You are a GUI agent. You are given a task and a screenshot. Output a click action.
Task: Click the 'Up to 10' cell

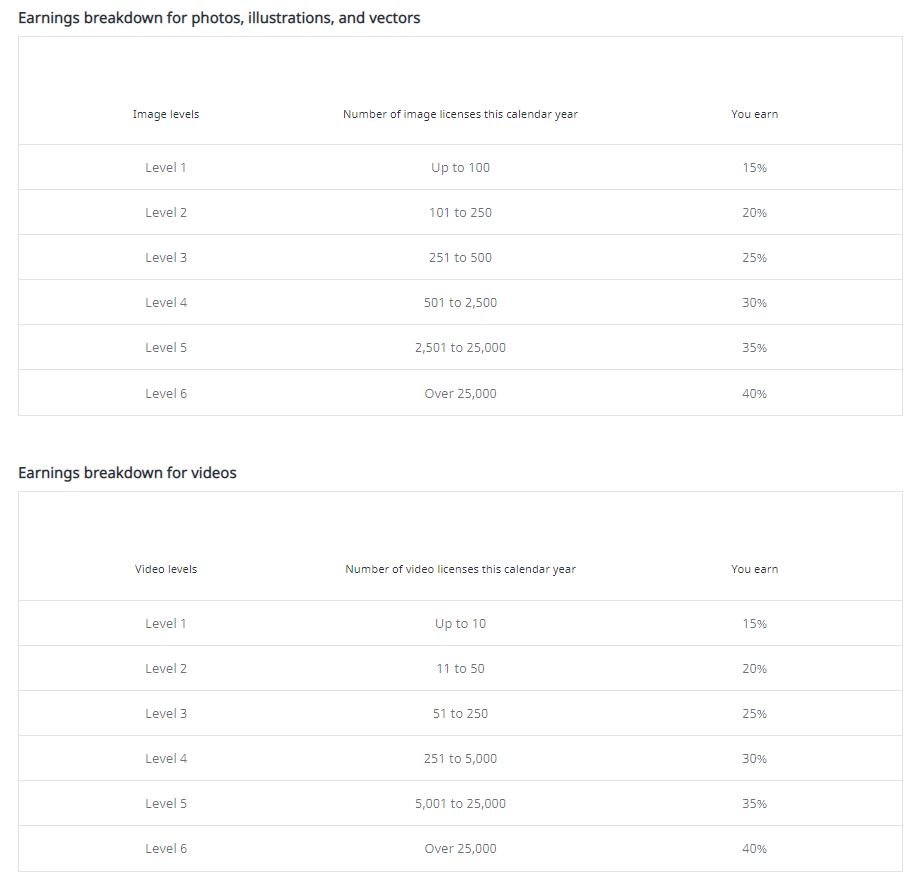tap(460, 624)
